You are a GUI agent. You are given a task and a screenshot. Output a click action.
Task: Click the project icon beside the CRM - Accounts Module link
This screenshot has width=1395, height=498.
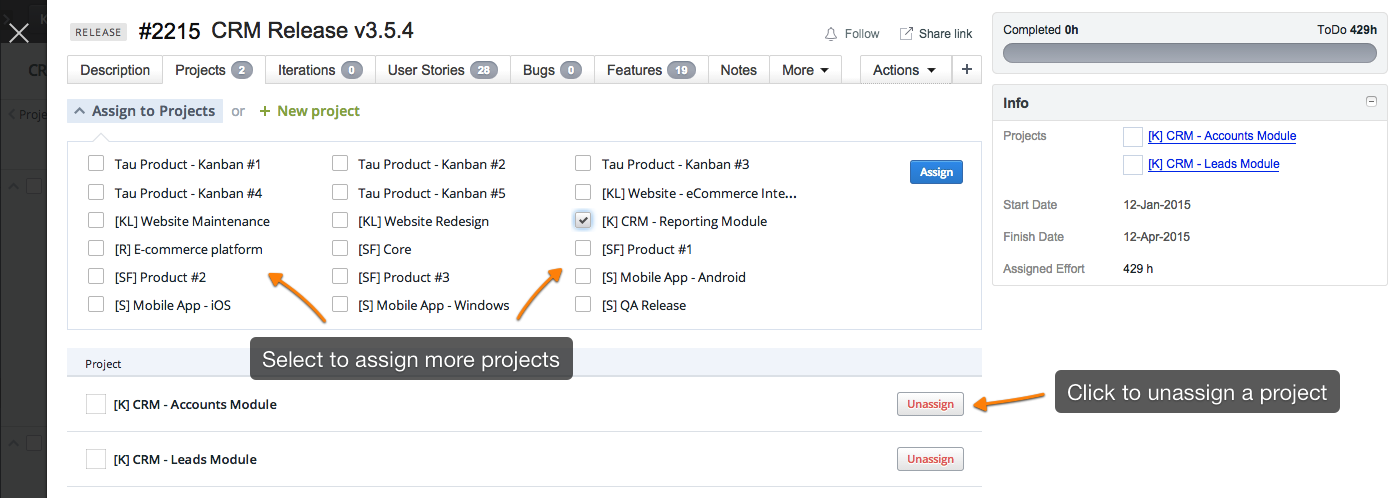(1132, 136)
